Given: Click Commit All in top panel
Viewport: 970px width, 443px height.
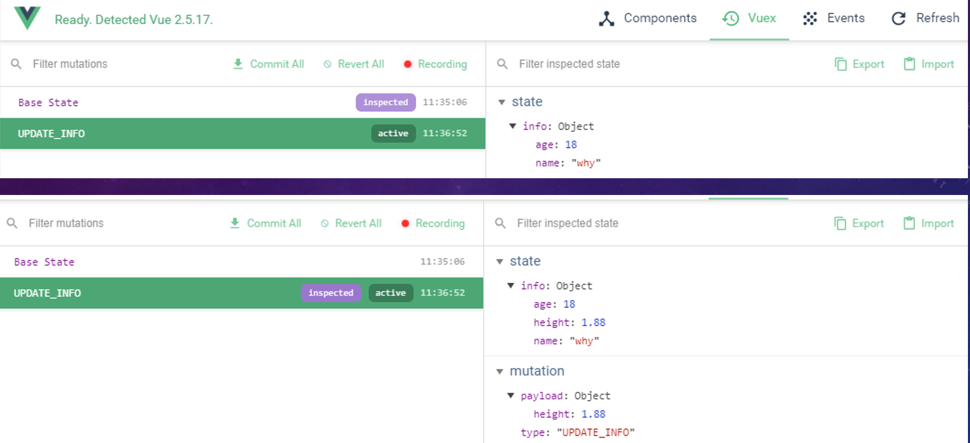Looking at the screenshot, I should tap(267, 64).
